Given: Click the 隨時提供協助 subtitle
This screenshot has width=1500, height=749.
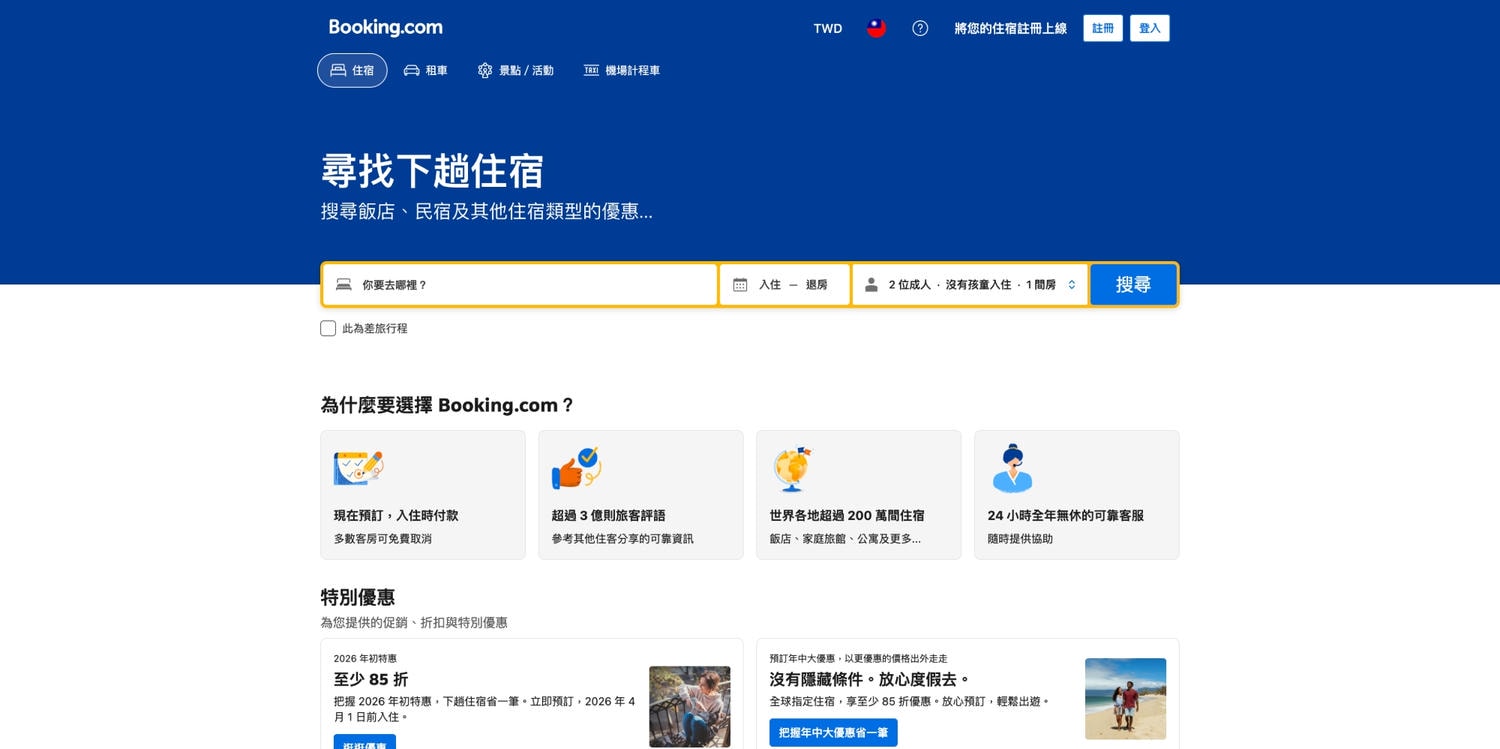Looking at the screenshot, I should 1020,539.
